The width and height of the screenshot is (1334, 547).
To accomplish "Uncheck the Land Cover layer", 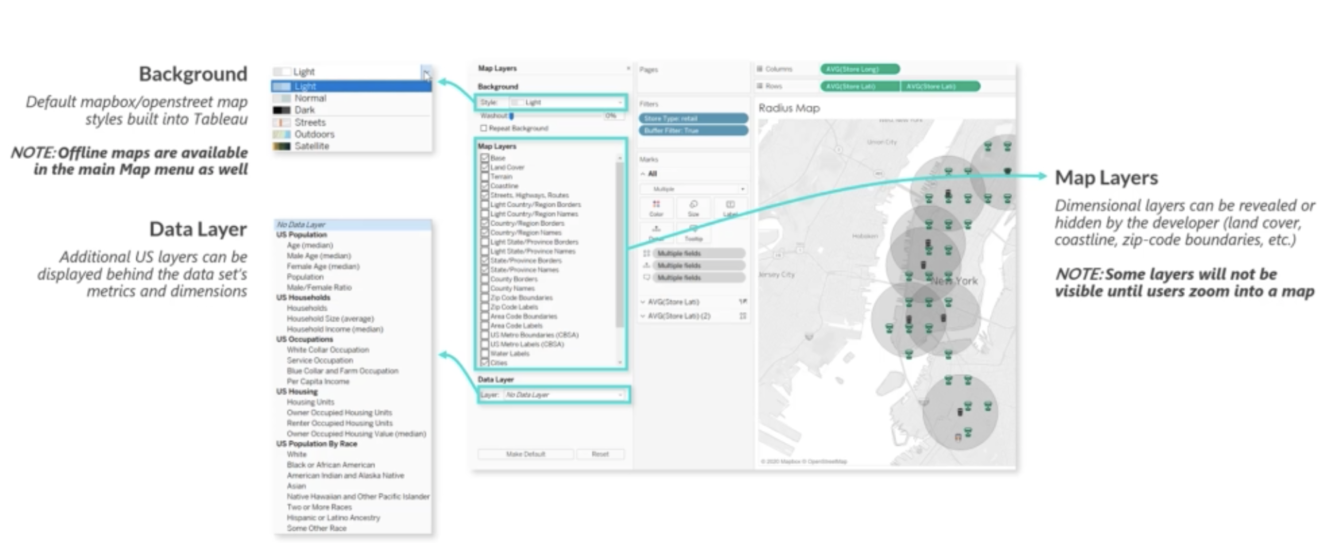I will point(485,167).
